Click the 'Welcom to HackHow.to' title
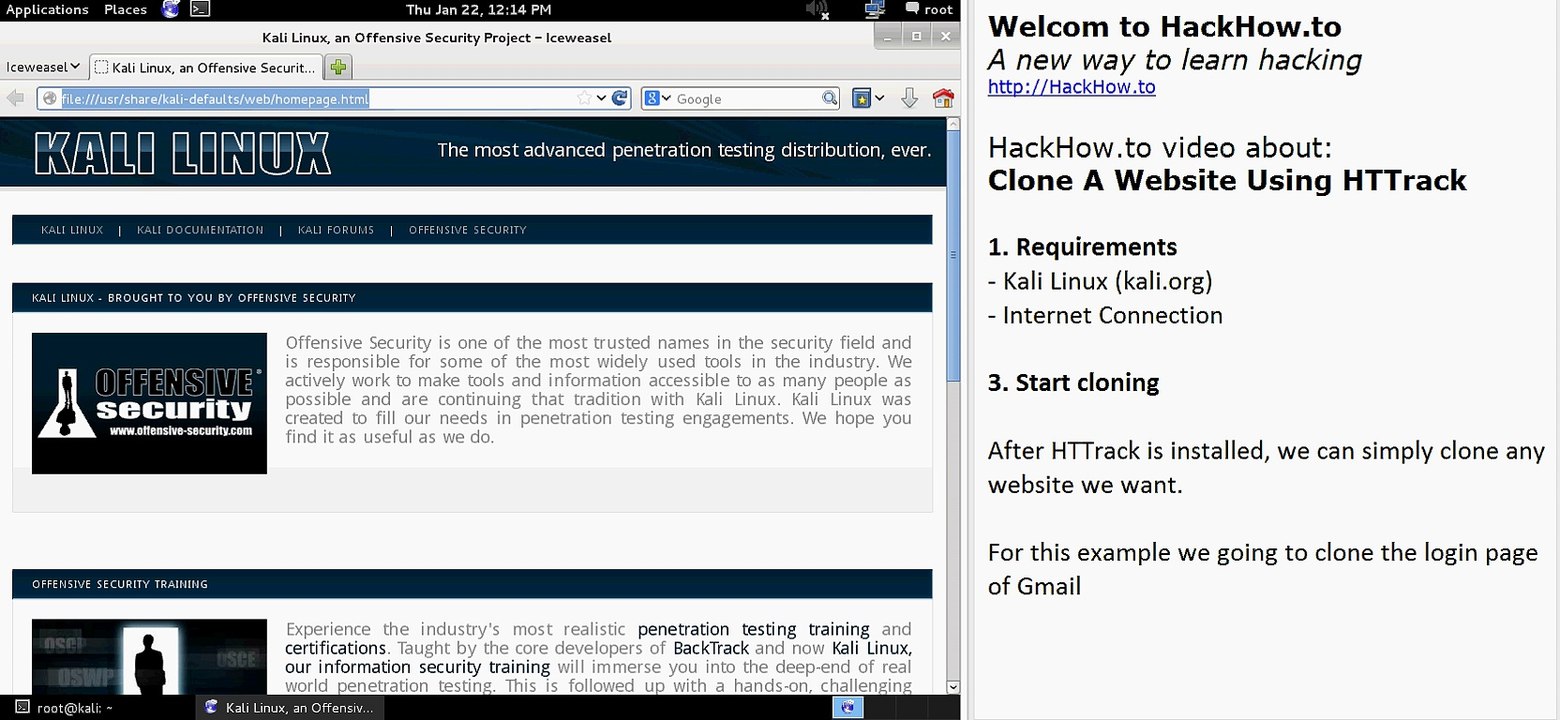This screenshot has height=720, width=1560. pos(1165,25)
